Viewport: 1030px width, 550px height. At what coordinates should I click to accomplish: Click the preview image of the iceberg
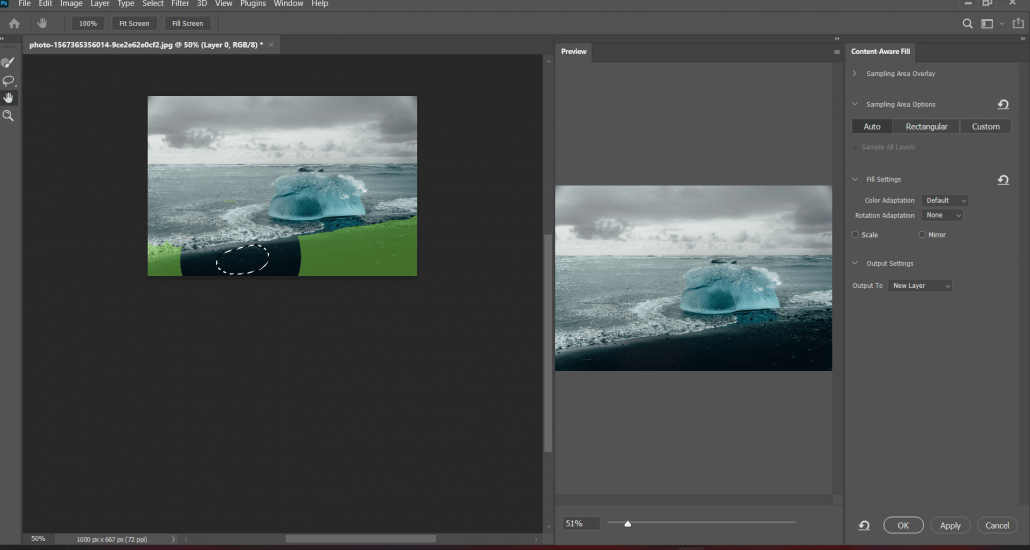[x=693, y=278]
